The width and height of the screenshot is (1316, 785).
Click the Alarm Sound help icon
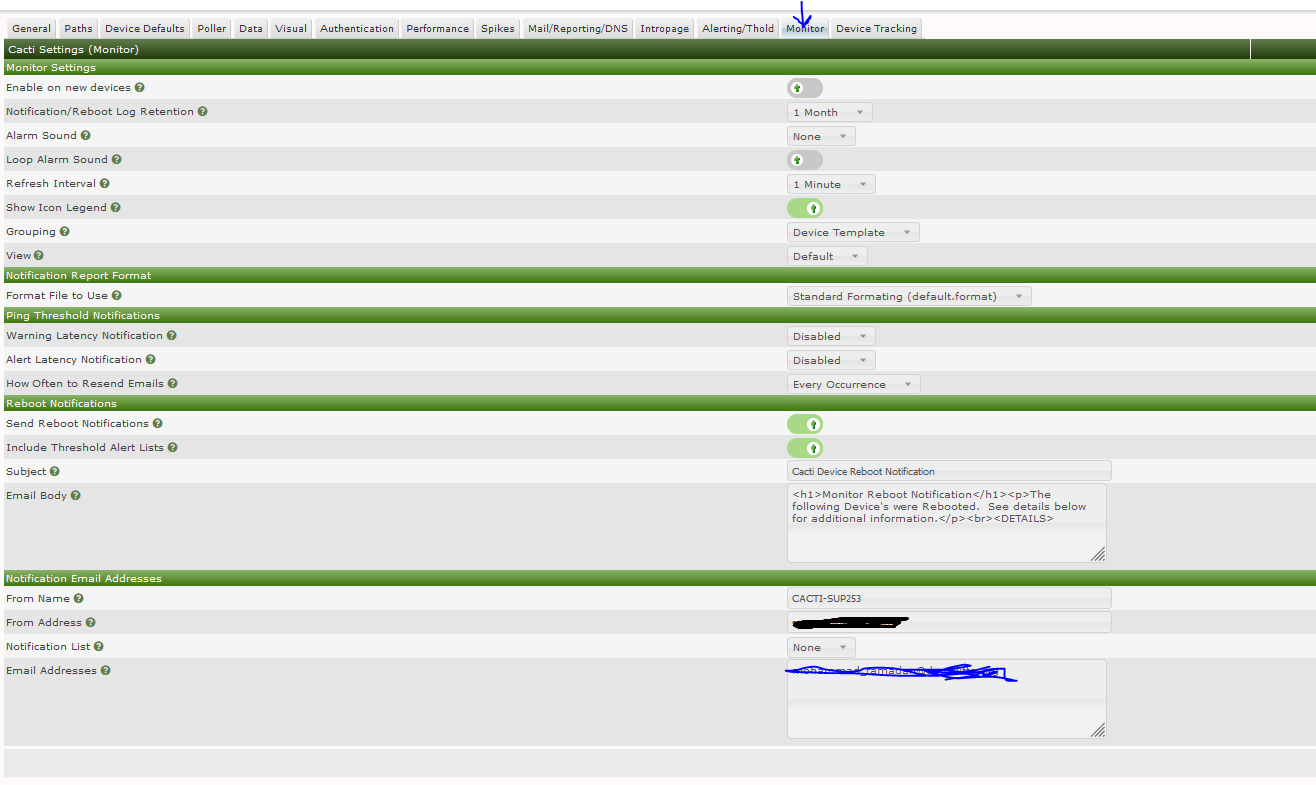click(x=85, y=136)
